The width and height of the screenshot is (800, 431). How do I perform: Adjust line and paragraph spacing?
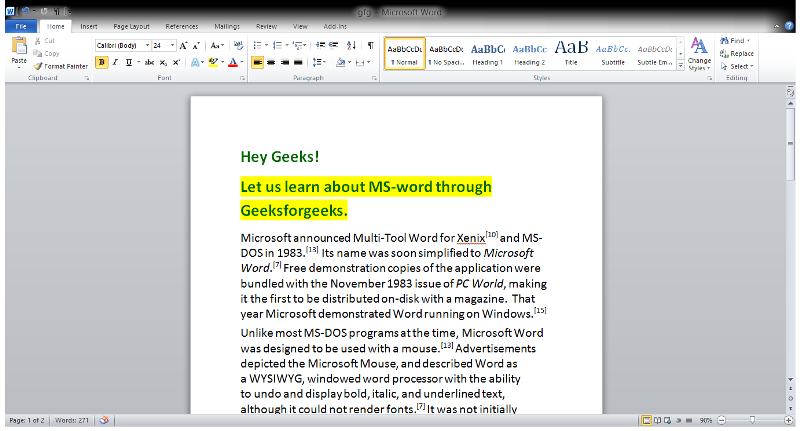318,62
